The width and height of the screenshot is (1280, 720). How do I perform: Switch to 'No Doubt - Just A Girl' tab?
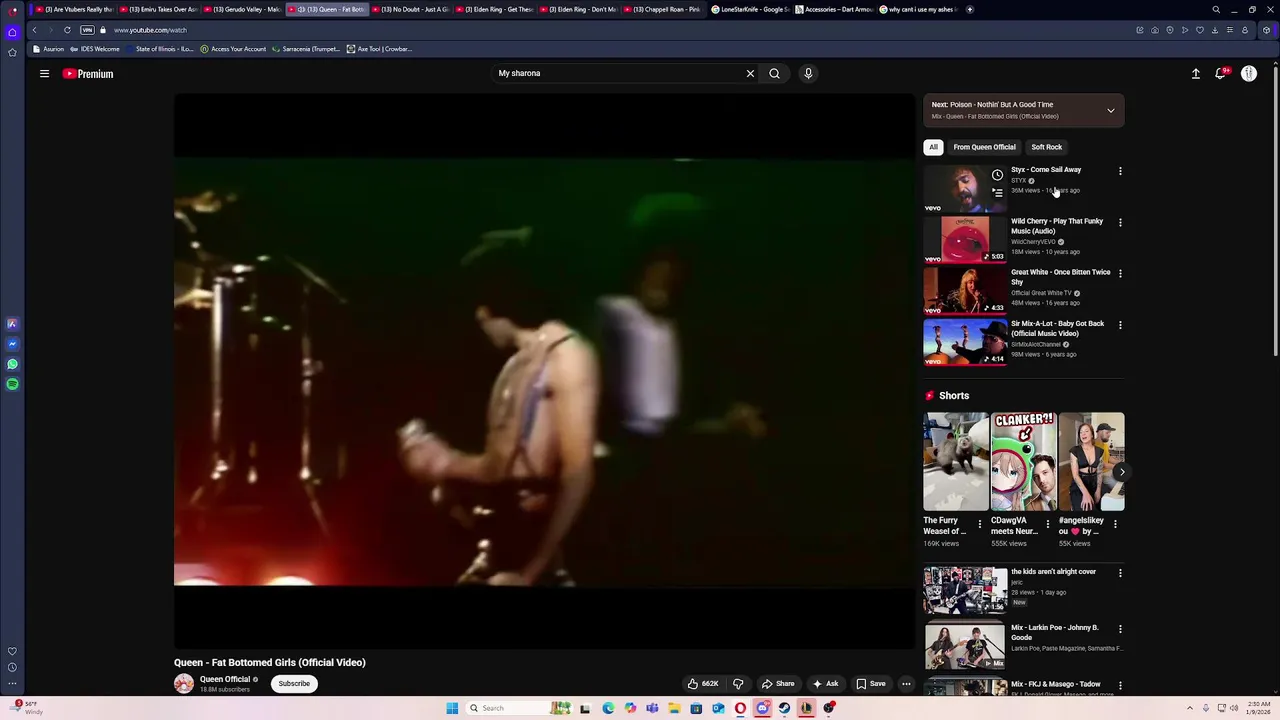[413, 9]
